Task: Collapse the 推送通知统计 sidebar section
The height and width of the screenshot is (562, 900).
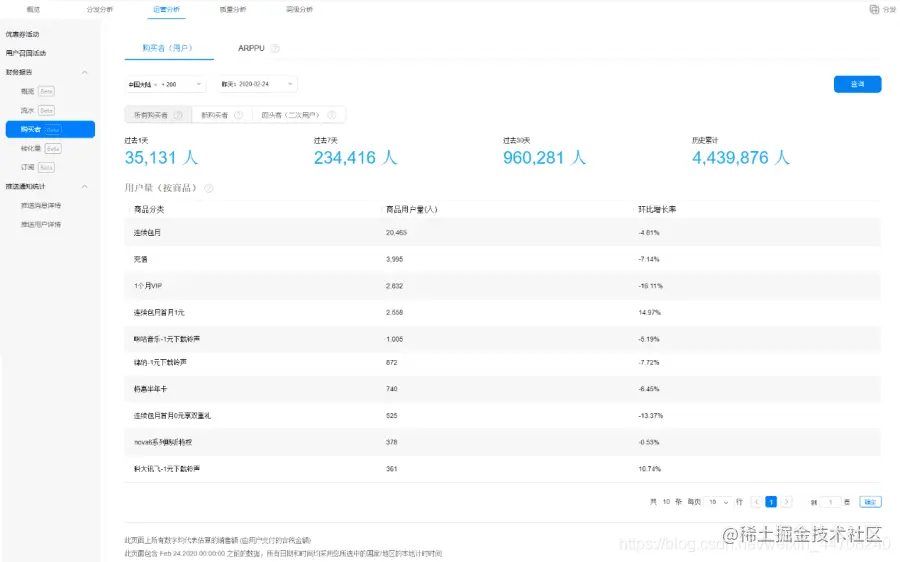Action: pos(84,187)
